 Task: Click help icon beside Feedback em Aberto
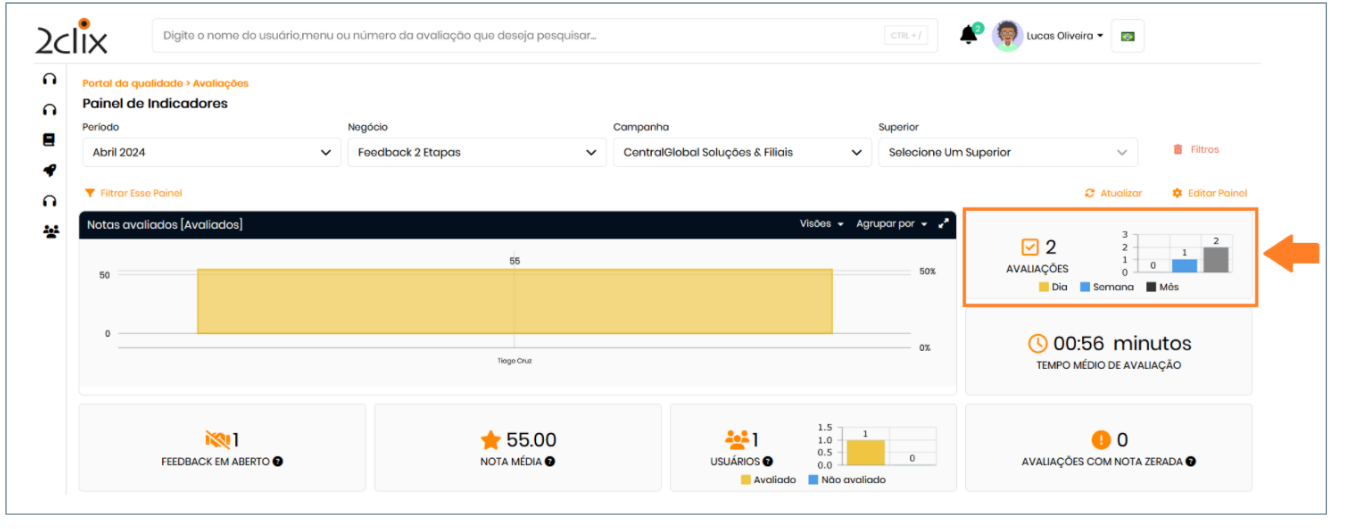pyautogui.click(x=277, y=462)
